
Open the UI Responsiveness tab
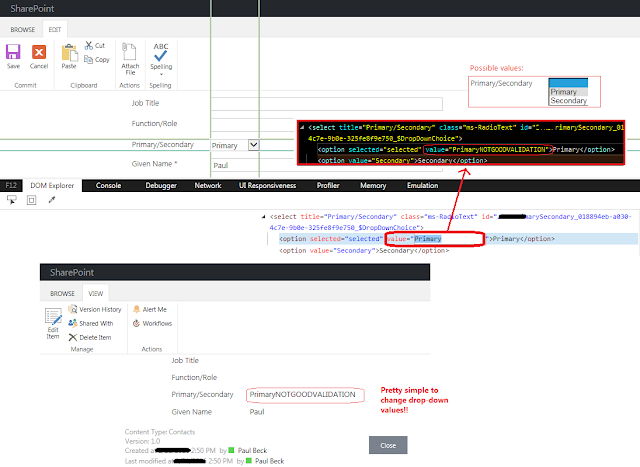coord(267,185)
